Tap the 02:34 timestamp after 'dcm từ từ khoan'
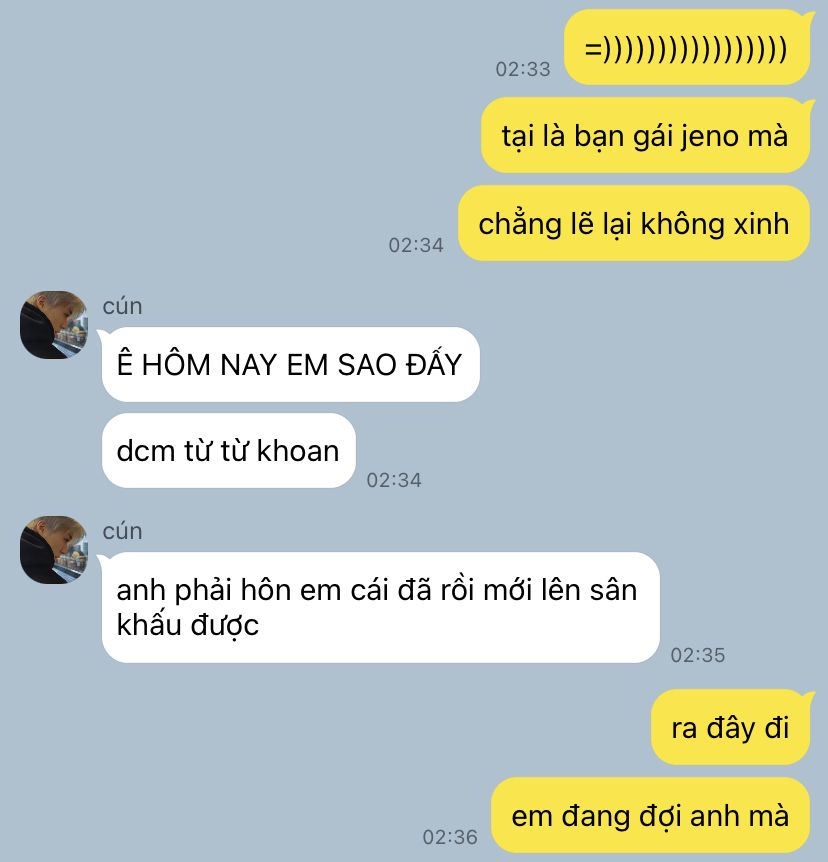This screenshot has width=828, height=862. tap(394, 480)
